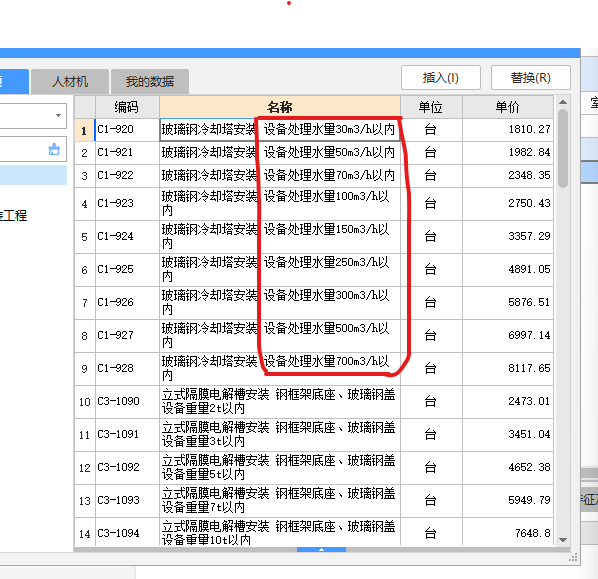Sort by the 编码 column header
This screenshot has width=598, height=579.
pyautogui.click(x=127, y=107)
